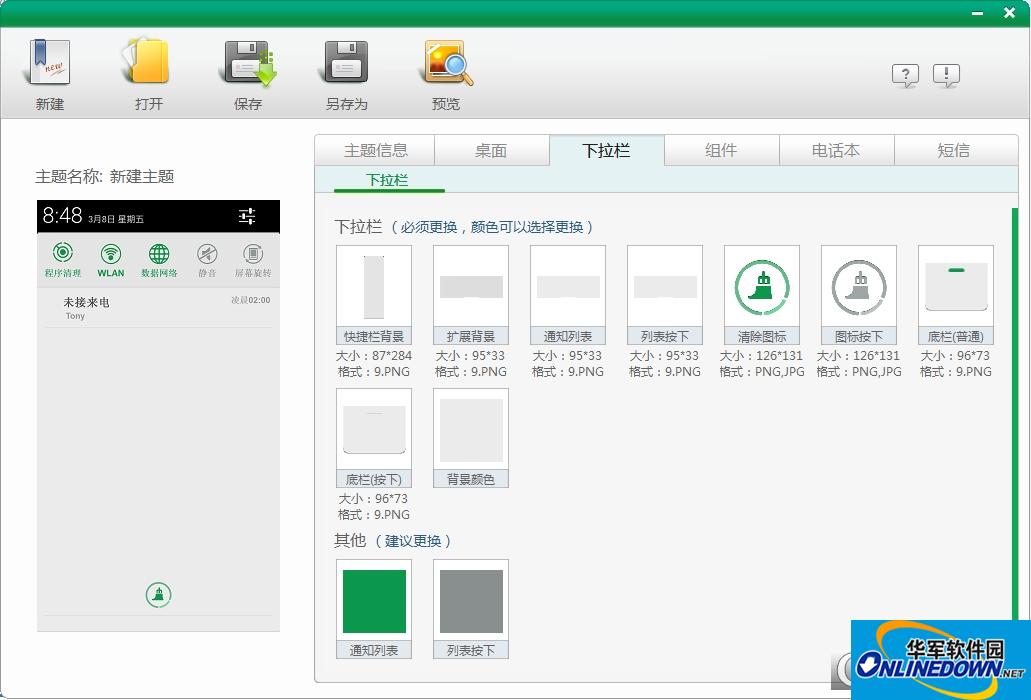Open 预览 (Preview) magnifier icon

(x=446, y=63)
